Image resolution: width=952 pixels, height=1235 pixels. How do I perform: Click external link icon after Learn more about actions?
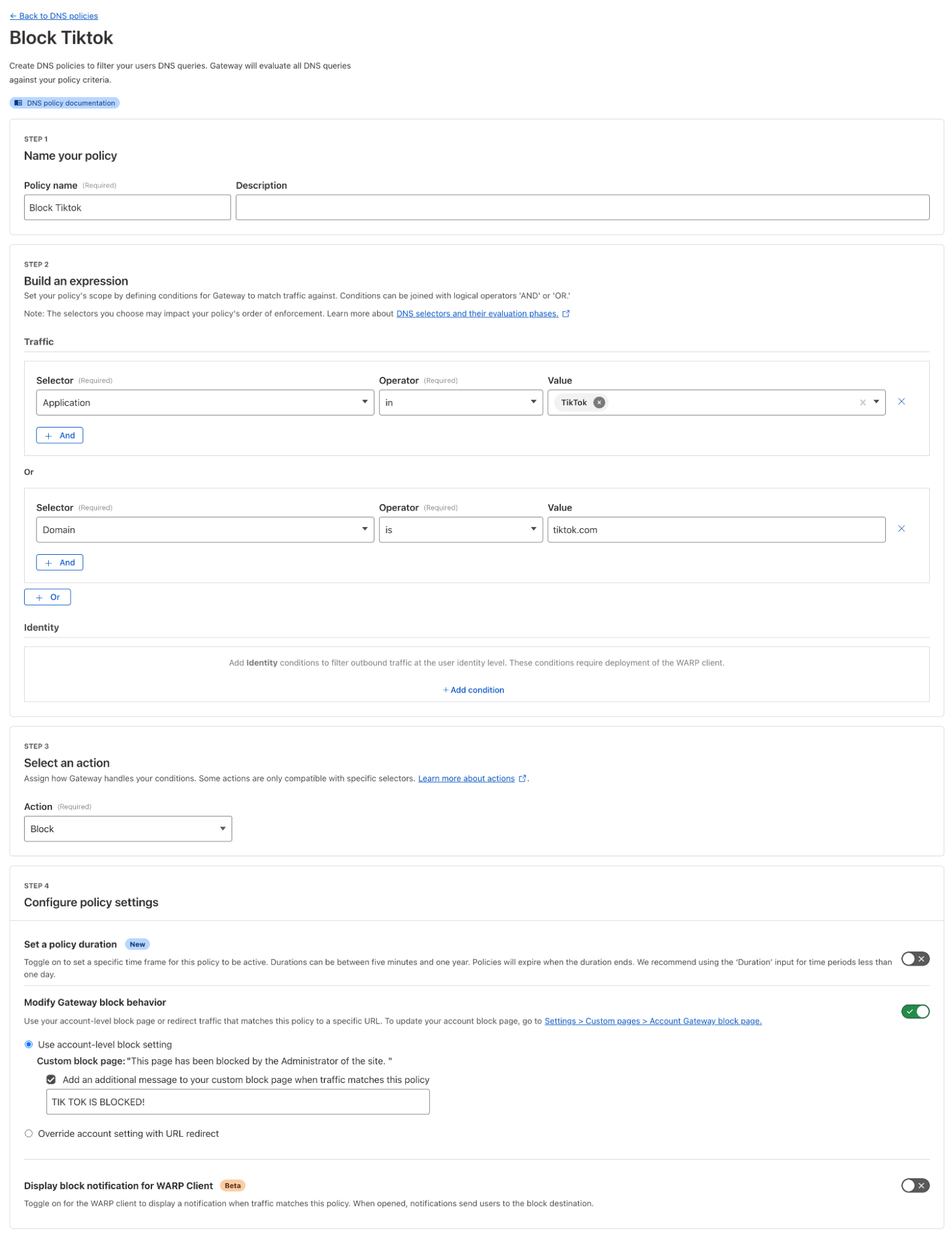(522, 778)
